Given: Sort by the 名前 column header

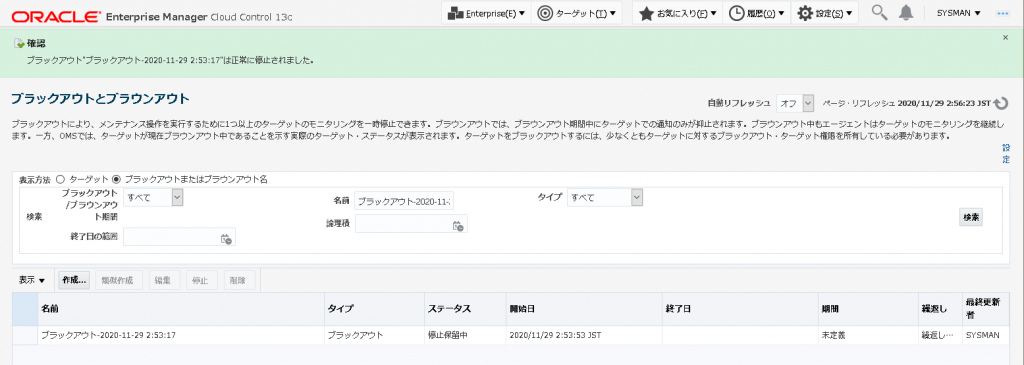Looking at the screenshot, I should pos(180,309).
